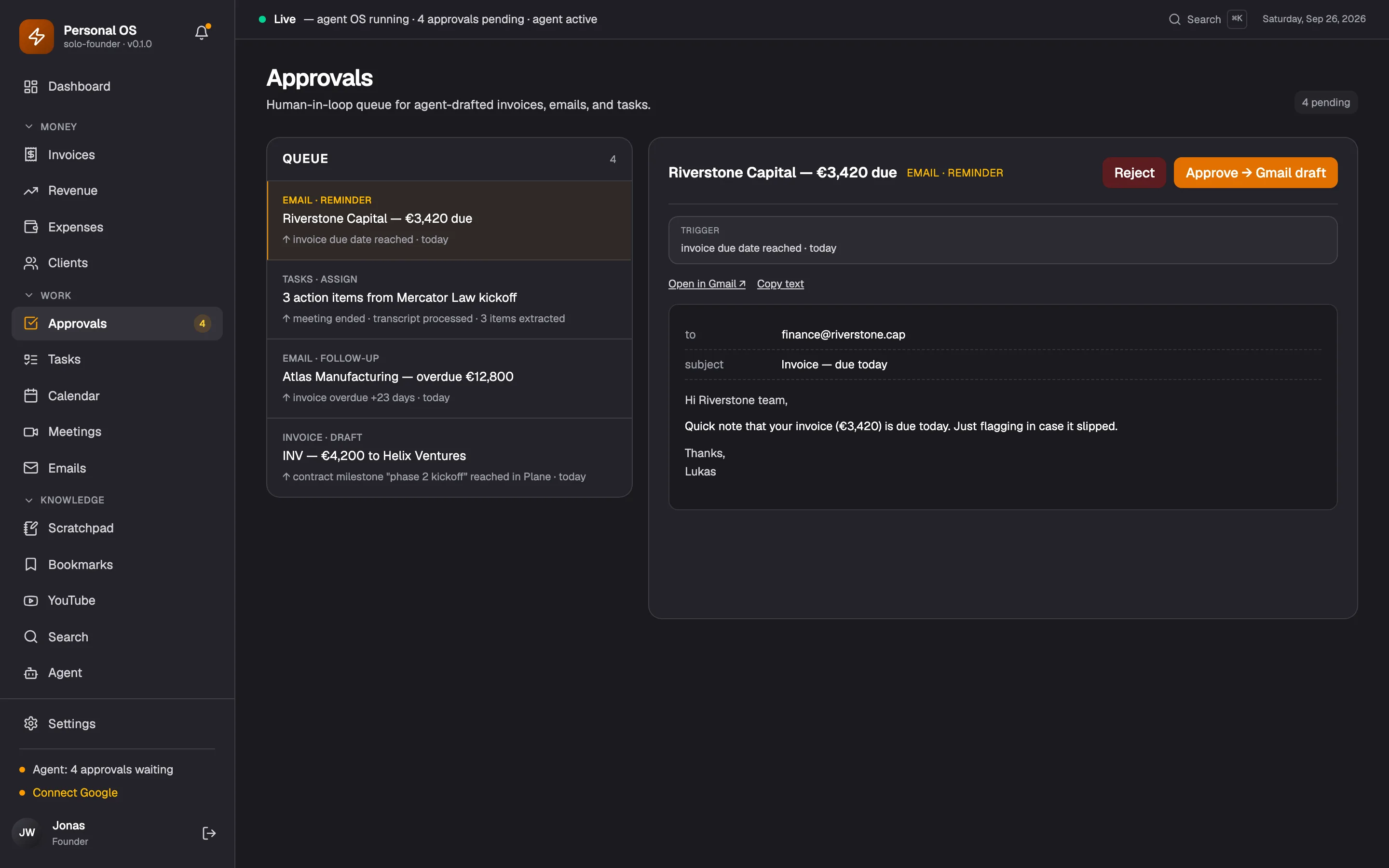
Task: Open the draft in Gmail
Action: tap(707, 284)
